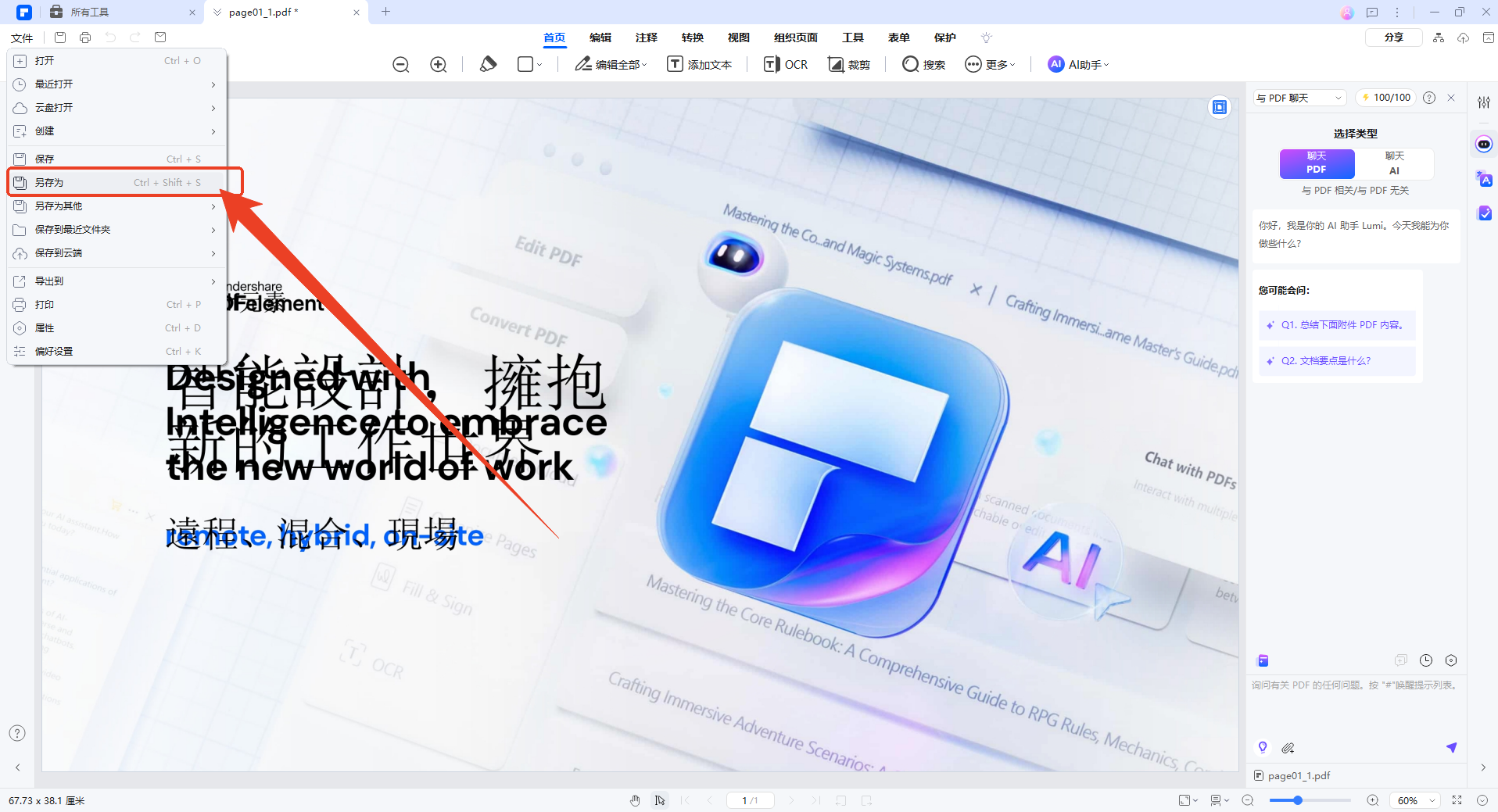Image resolution: width=1498 pixels, height=812 pixels.
Task: Select 另存为 from the file menu
Action: [52, 181]
